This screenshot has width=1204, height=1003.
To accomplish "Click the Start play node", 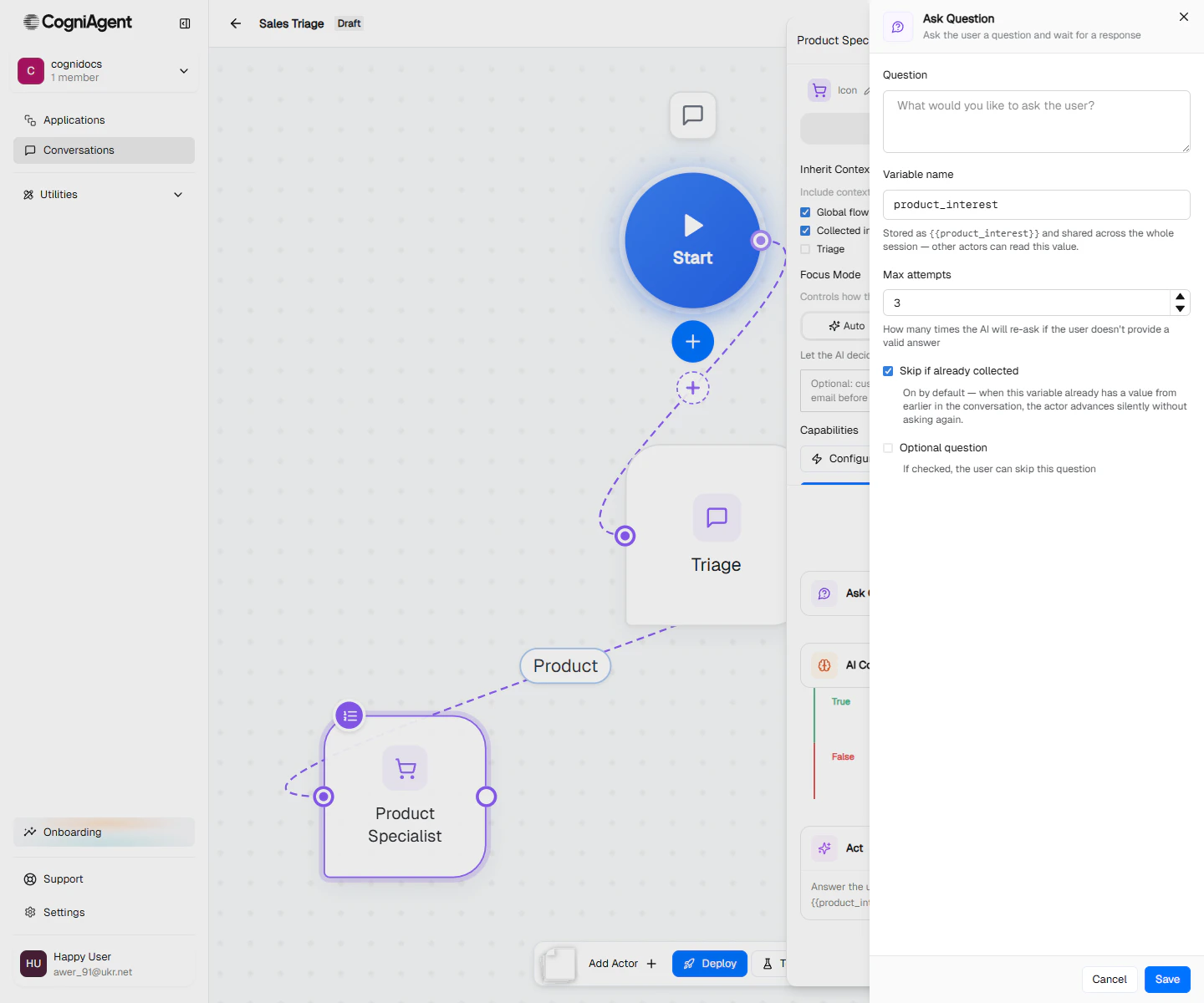I will coord(693,241).
